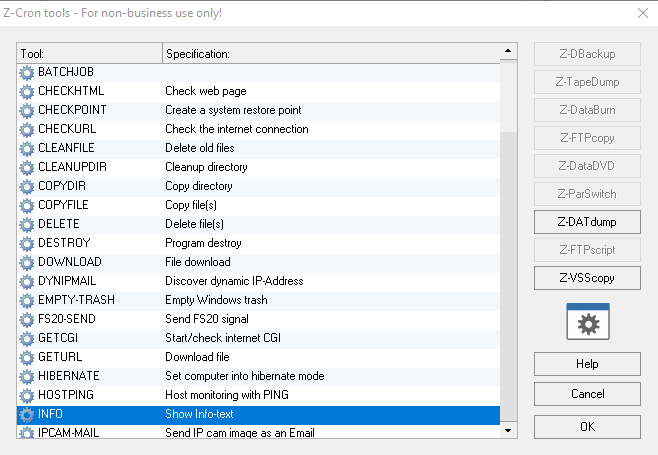Click the disabled Z-DataBurn button
This screenshot has width=658, height=455.
point(587,110)
